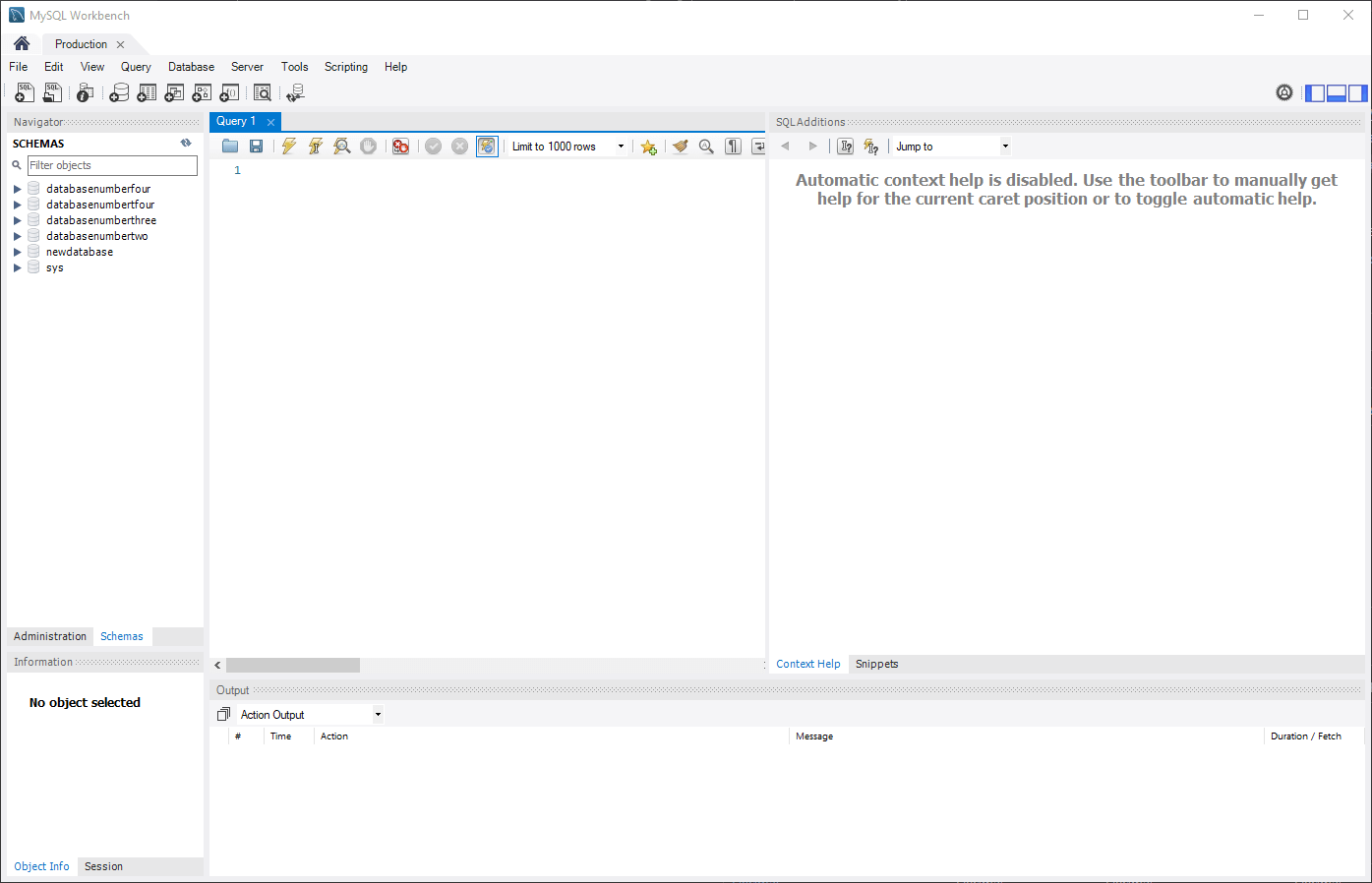Create a new schema from main toolbar
The image size is (1372, 883).
point(119,92)
